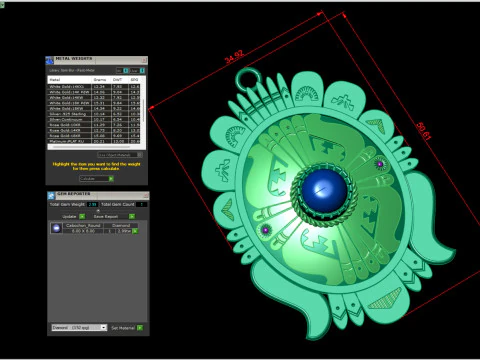Click the Gem Reporter panel icon
480x360 pixels.
[51, 195]
